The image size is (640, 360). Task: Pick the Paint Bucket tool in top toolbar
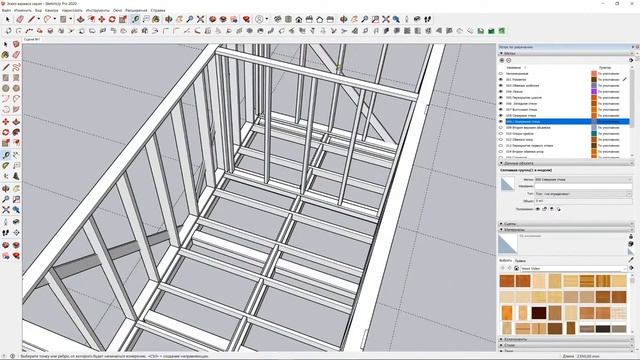tap(156, 19)
